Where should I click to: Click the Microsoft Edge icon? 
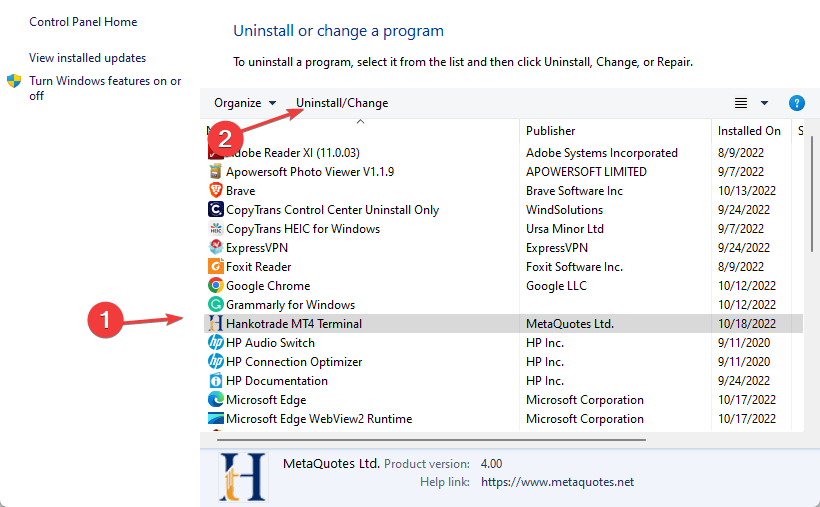(x=215, y=400)
